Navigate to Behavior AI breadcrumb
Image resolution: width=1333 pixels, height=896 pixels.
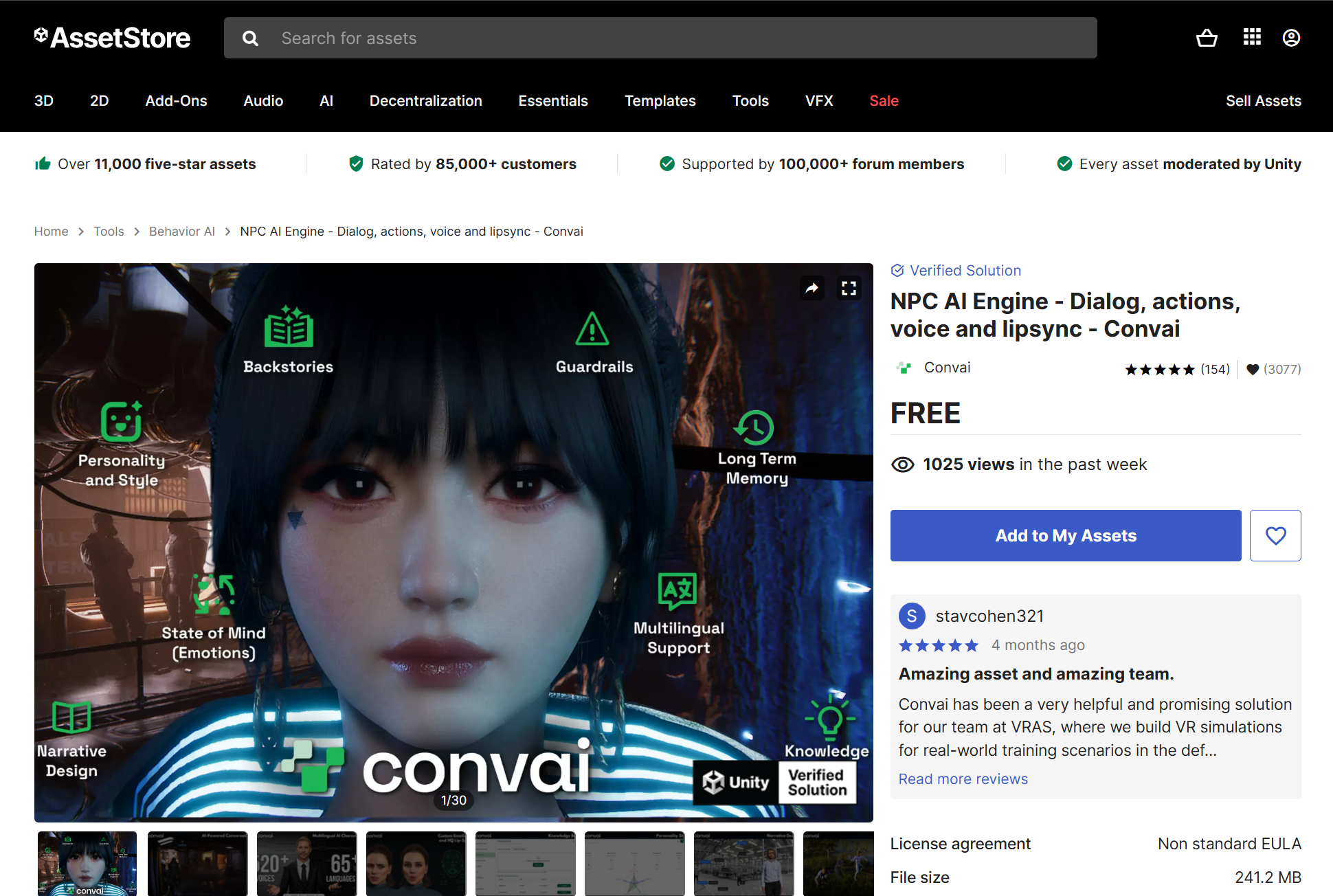(x=182, y=232)
